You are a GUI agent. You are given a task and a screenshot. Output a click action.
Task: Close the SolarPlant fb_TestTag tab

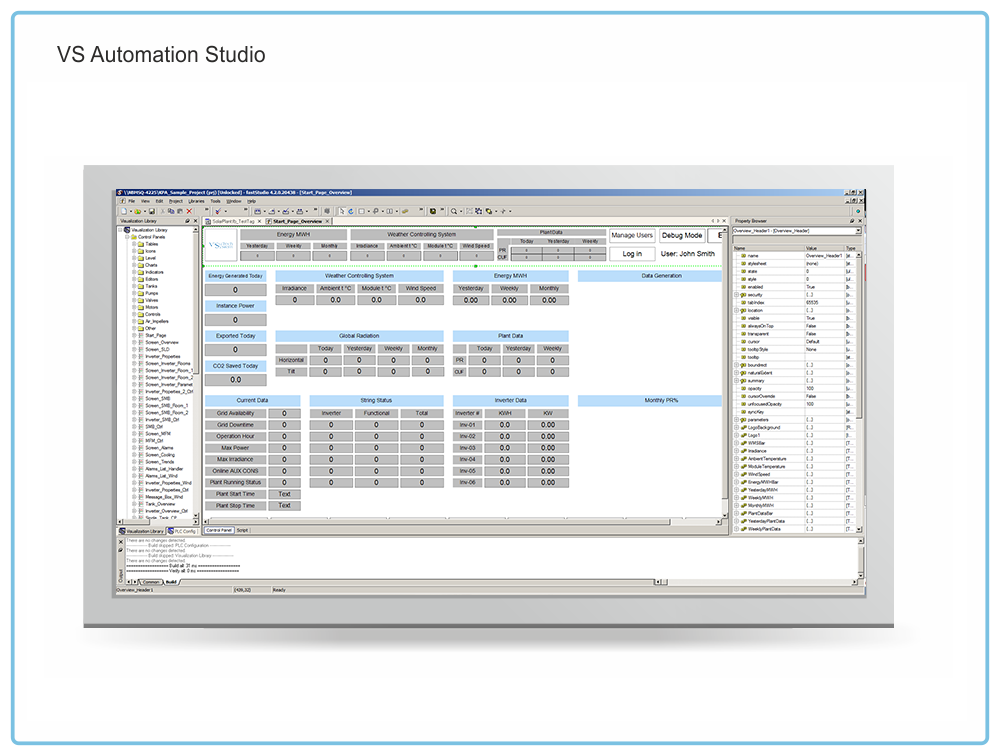pos(260,221)
